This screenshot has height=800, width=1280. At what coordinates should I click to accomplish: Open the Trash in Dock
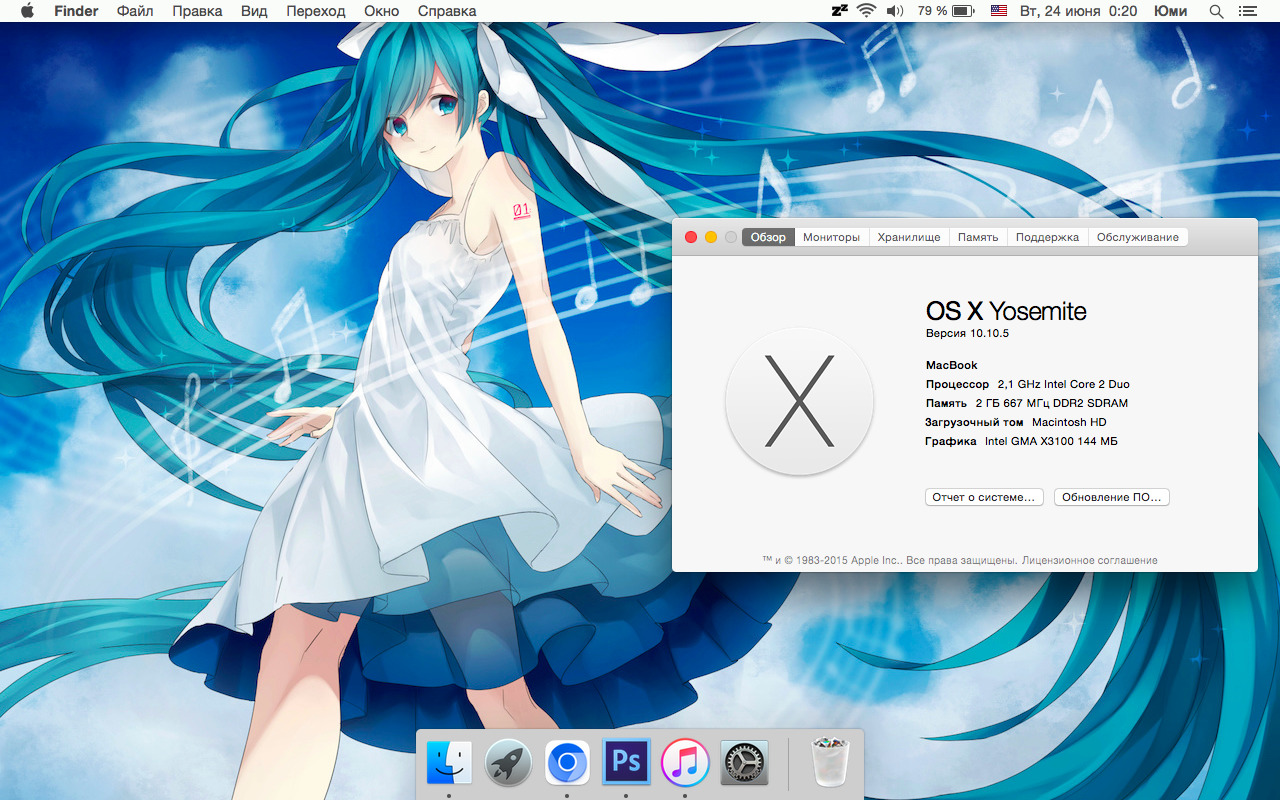tap(830, 763)
